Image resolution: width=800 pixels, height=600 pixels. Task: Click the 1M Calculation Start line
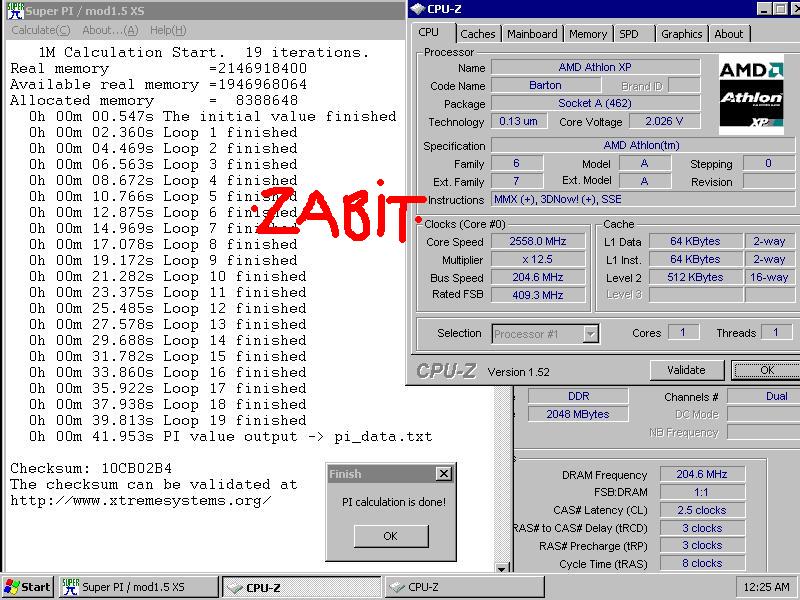(x=204, y=52)
